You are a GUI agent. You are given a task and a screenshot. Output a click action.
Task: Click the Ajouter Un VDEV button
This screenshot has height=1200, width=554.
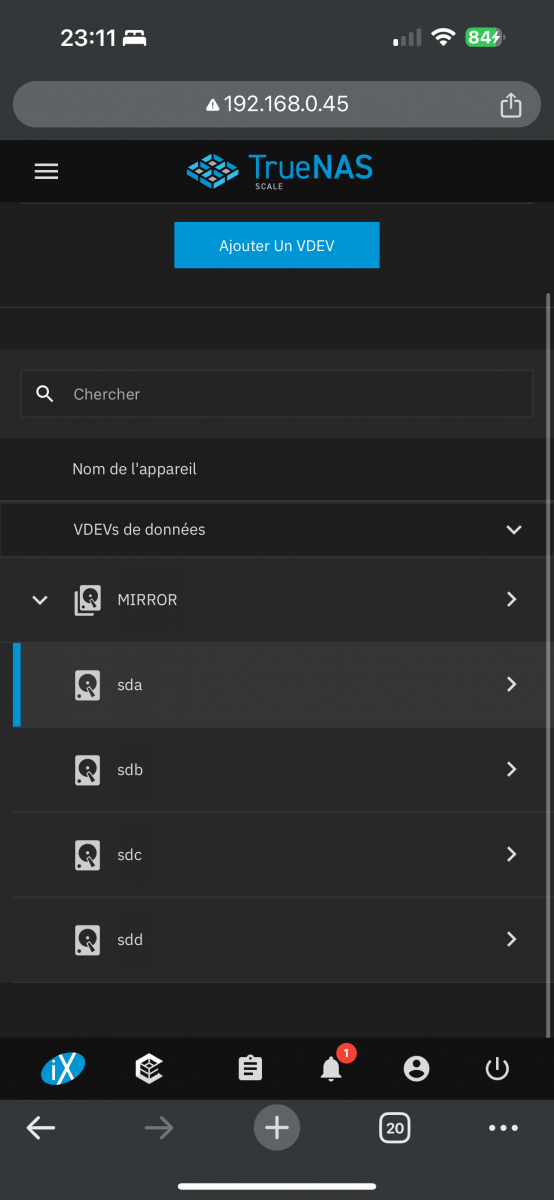(x=277, y=245)
